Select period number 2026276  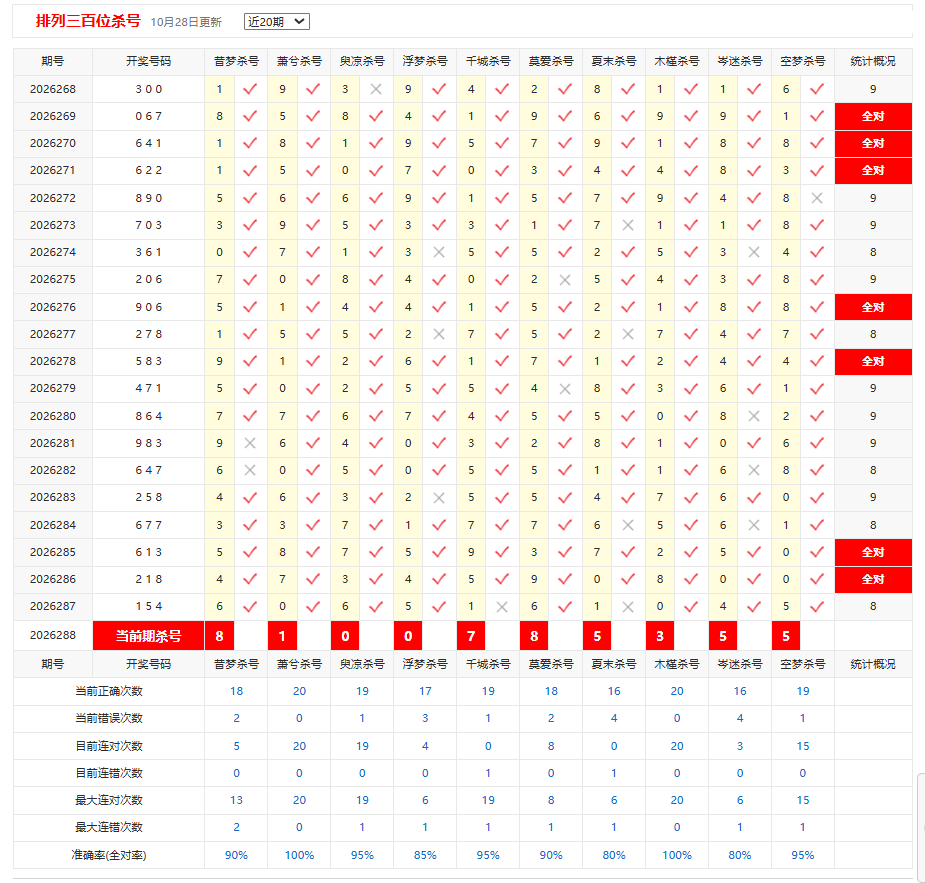point(53,307)
